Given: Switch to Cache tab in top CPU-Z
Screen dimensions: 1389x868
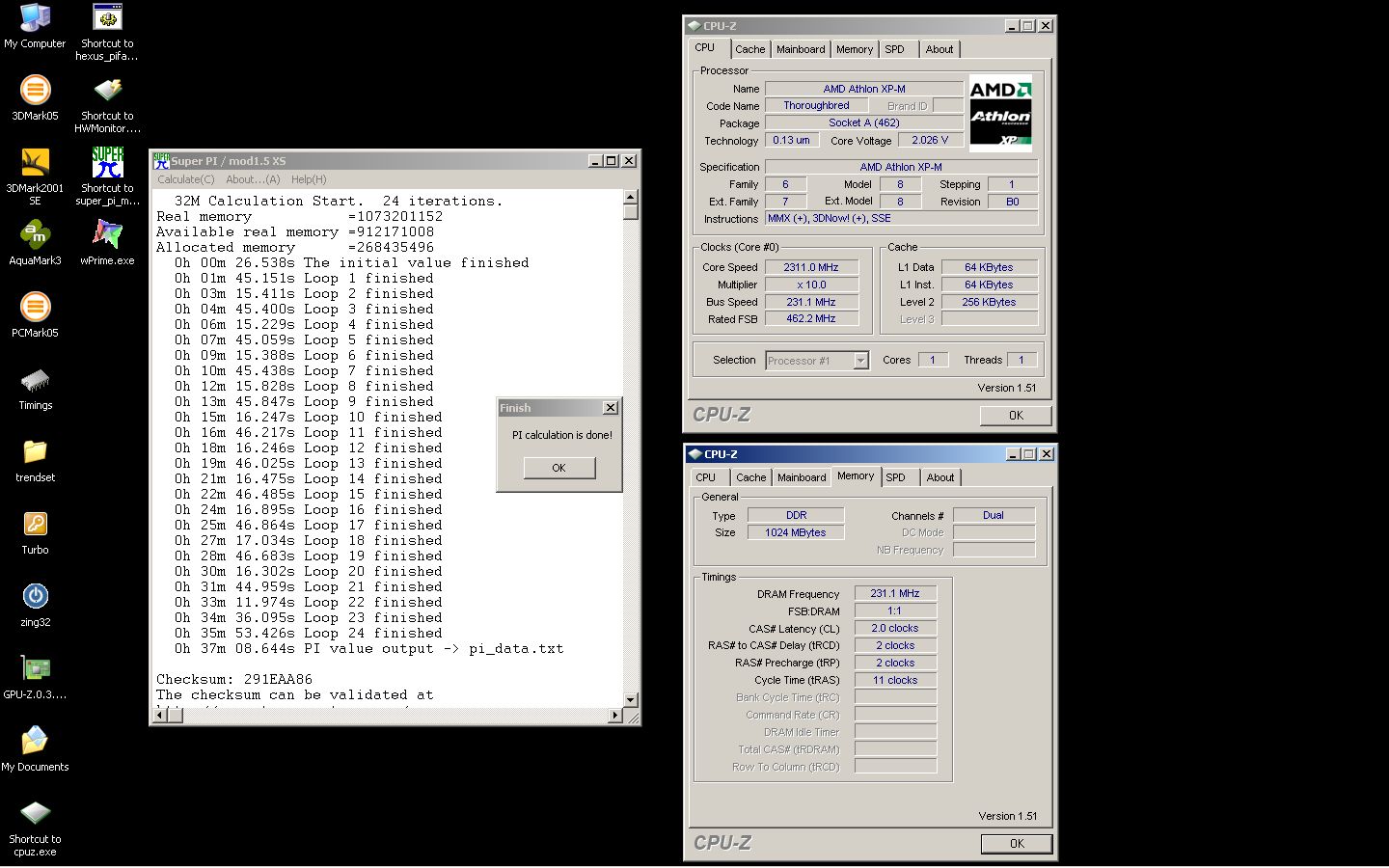Looking at the screenshot, I should coord(749,49).
